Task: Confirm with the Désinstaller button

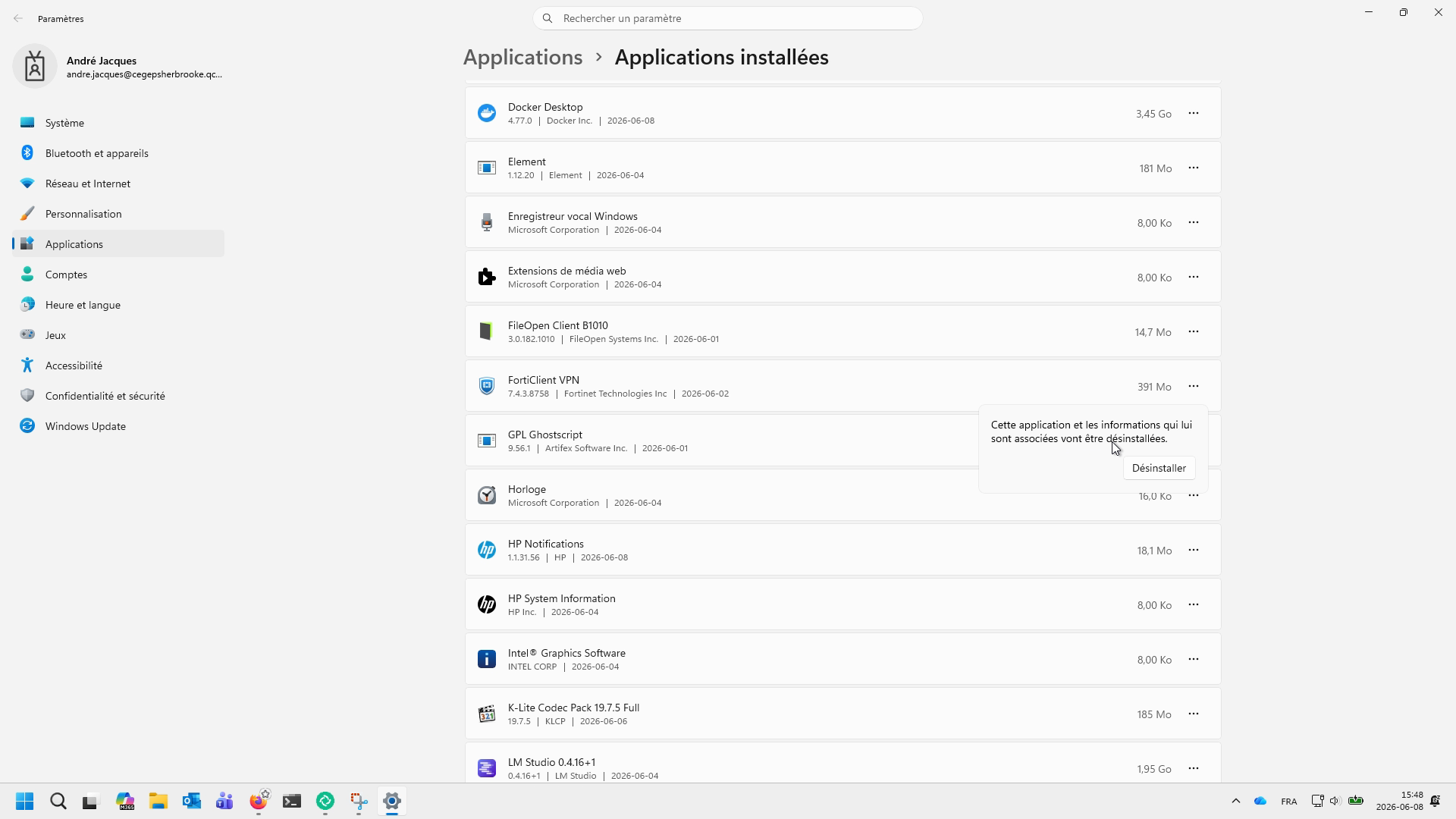Action: 1159,468
